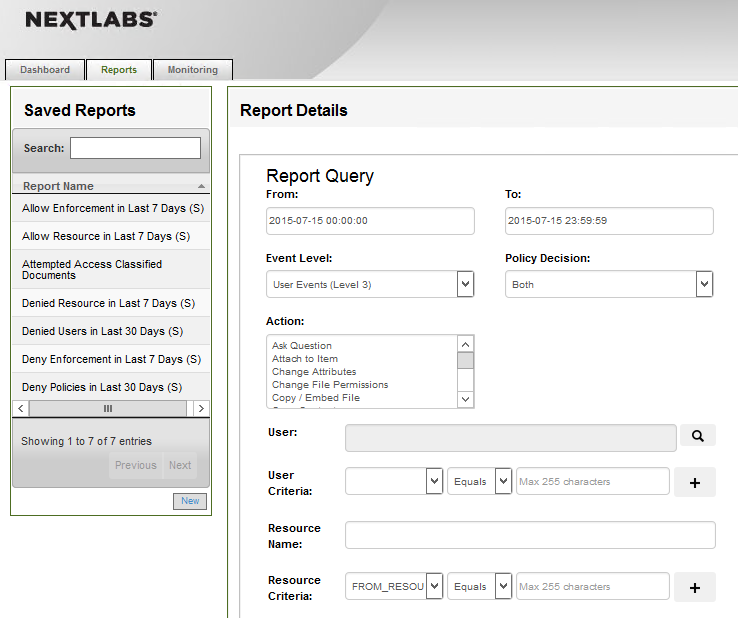Open the Policy Decision dropdown
This screenshot has height=618, width=738.
point(610,284)
